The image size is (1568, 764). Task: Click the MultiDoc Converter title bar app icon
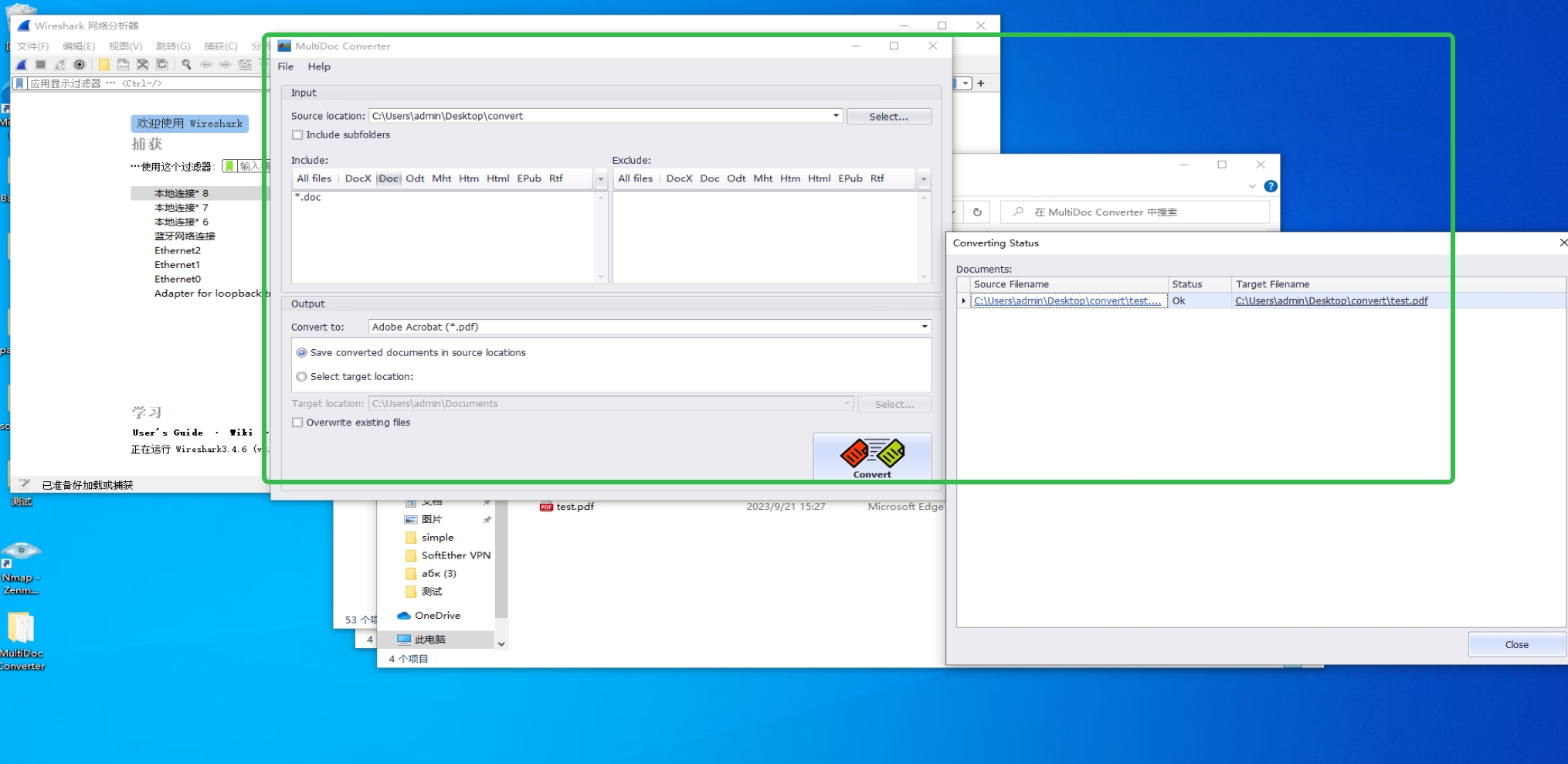(284, 46)
